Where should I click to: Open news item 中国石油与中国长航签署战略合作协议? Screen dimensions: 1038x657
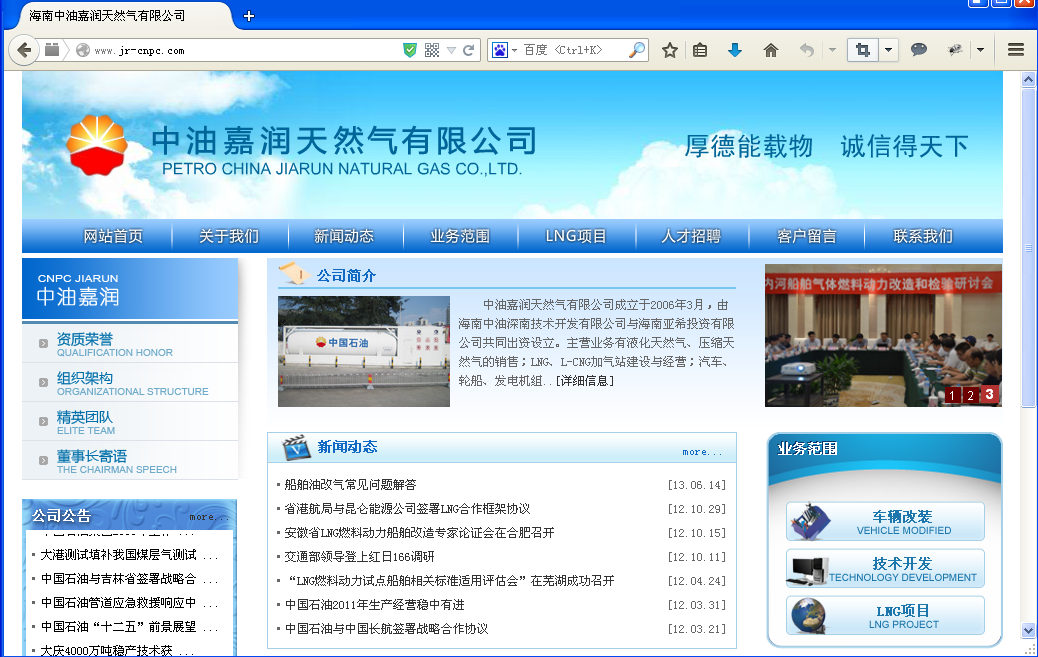(x=387, y=629)
